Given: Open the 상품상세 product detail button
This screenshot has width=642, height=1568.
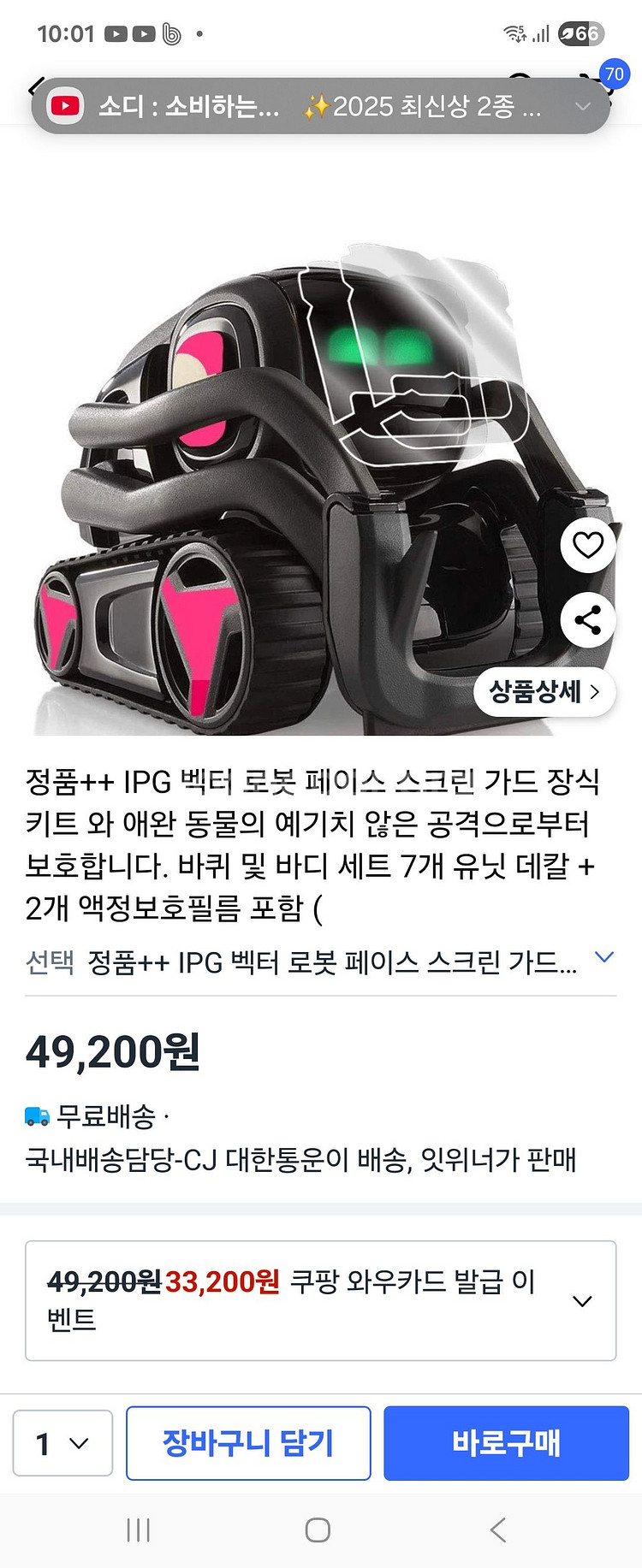Looking at the screenshot, I should coord(544,691).
